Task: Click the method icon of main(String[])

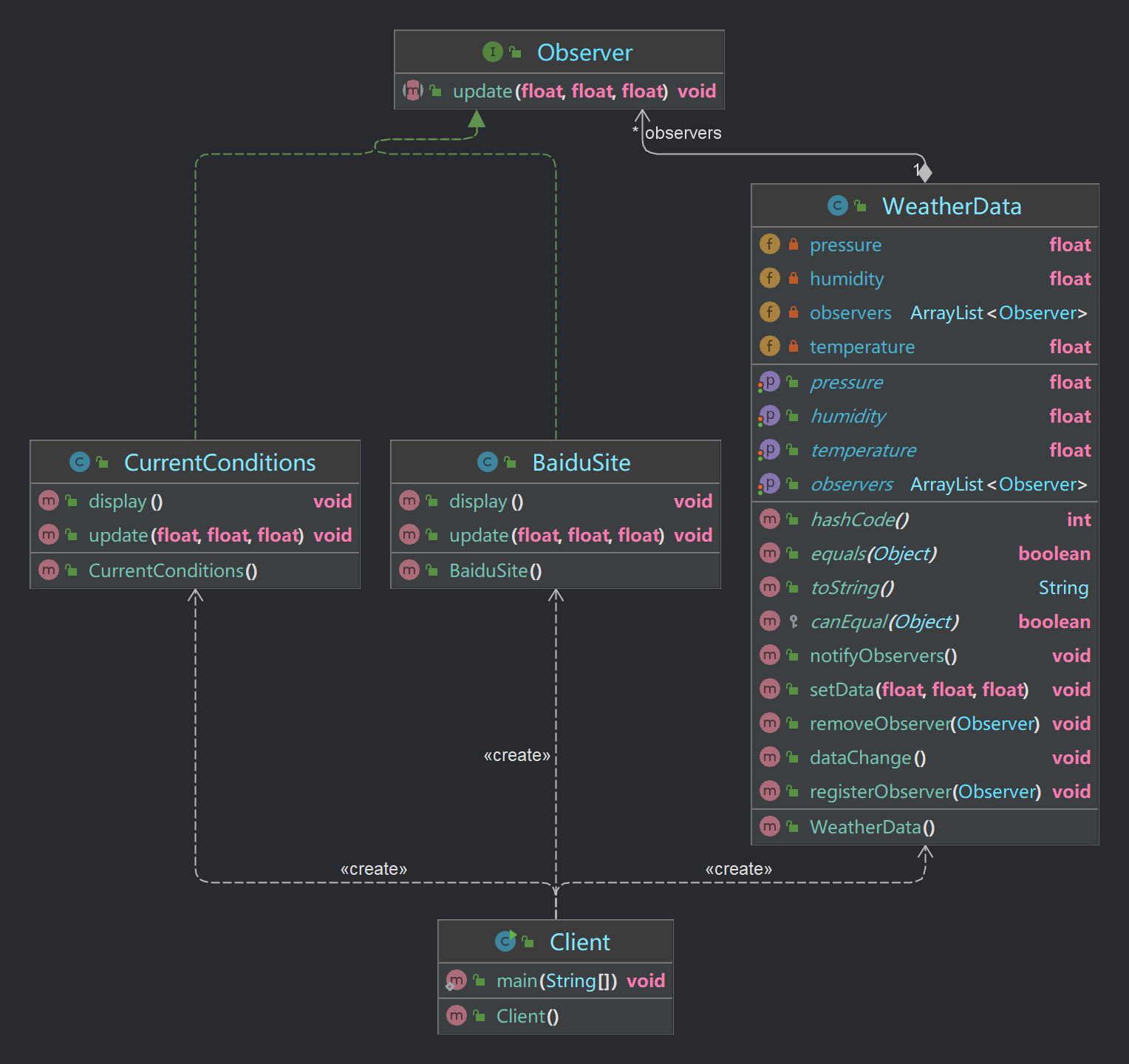Action: (456, 981)
